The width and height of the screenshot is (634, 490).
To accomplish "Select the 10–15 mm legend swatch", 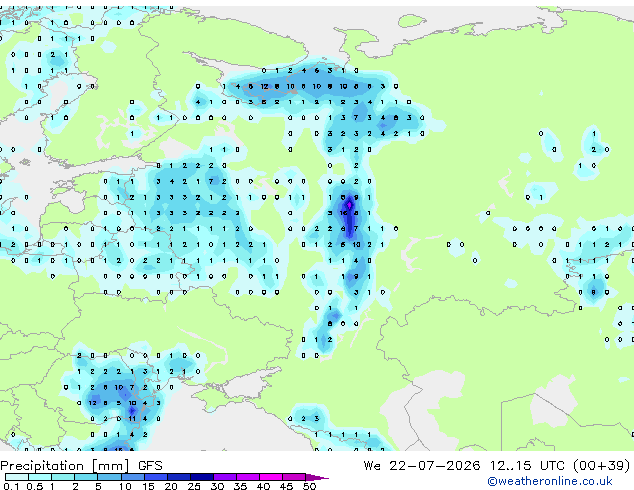I will coord(132,477).
